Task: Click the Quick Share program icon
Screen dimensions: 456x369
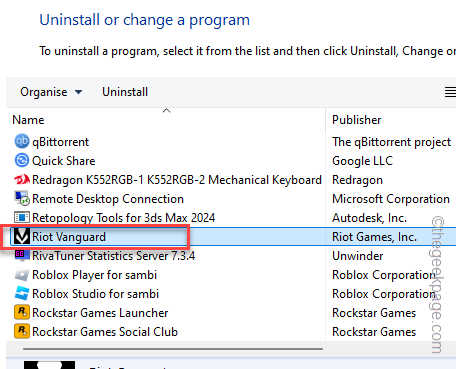Action: click(x=22, y=161)
